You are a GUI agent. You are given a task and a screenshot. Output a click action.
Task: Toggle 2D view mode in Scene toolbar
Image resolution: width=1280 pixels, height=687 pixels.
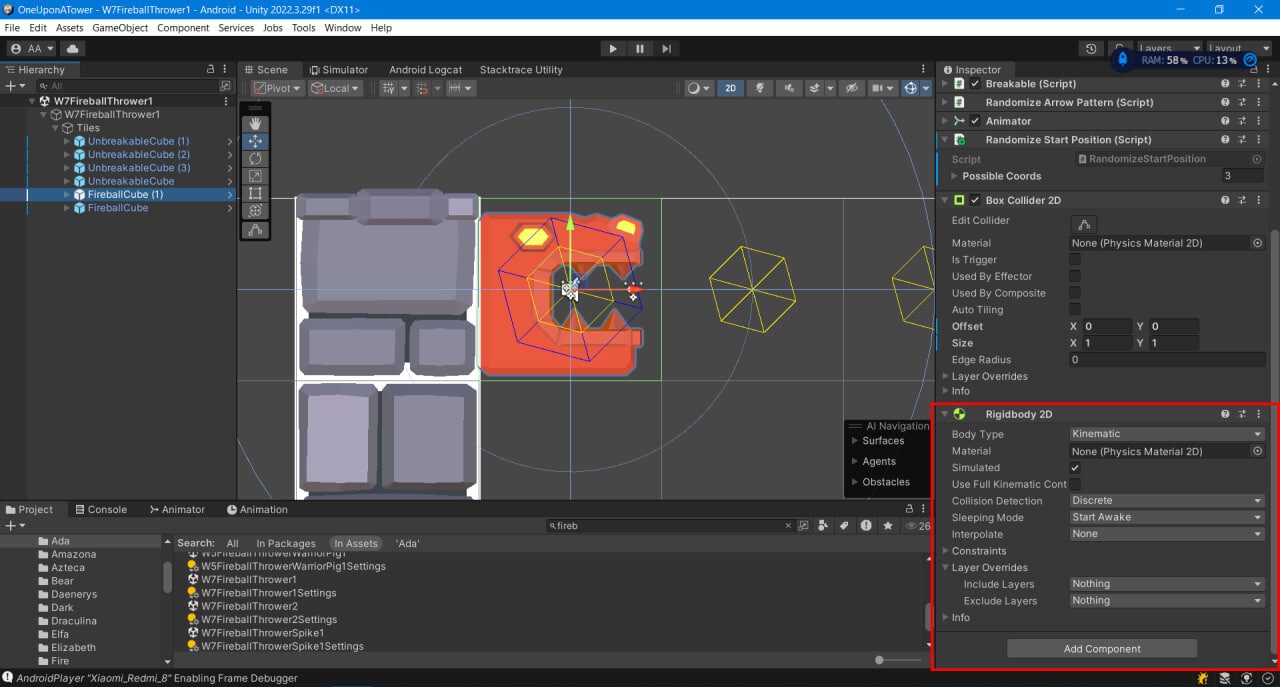730,88
